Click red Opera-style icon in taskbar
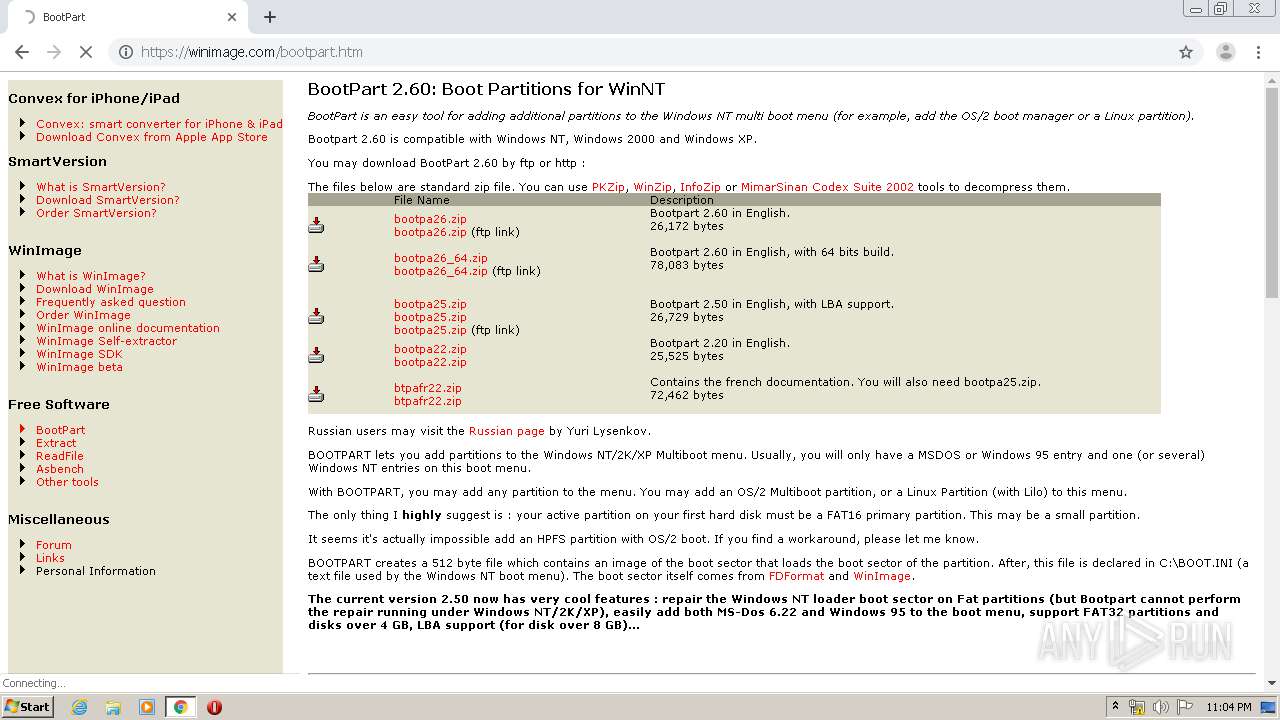The height and width of the screenshot is (720, 1280). pyautogui.click(x=214, y=707)
